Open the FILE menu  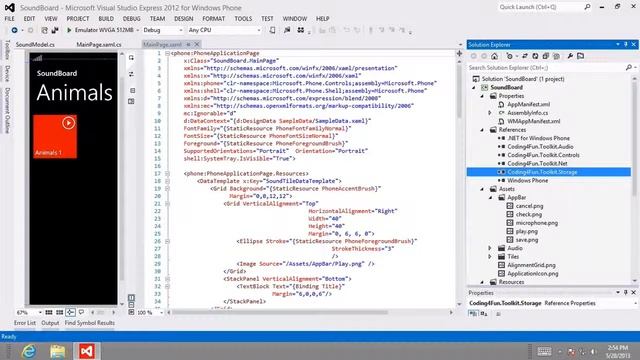(x=9, y=18)
